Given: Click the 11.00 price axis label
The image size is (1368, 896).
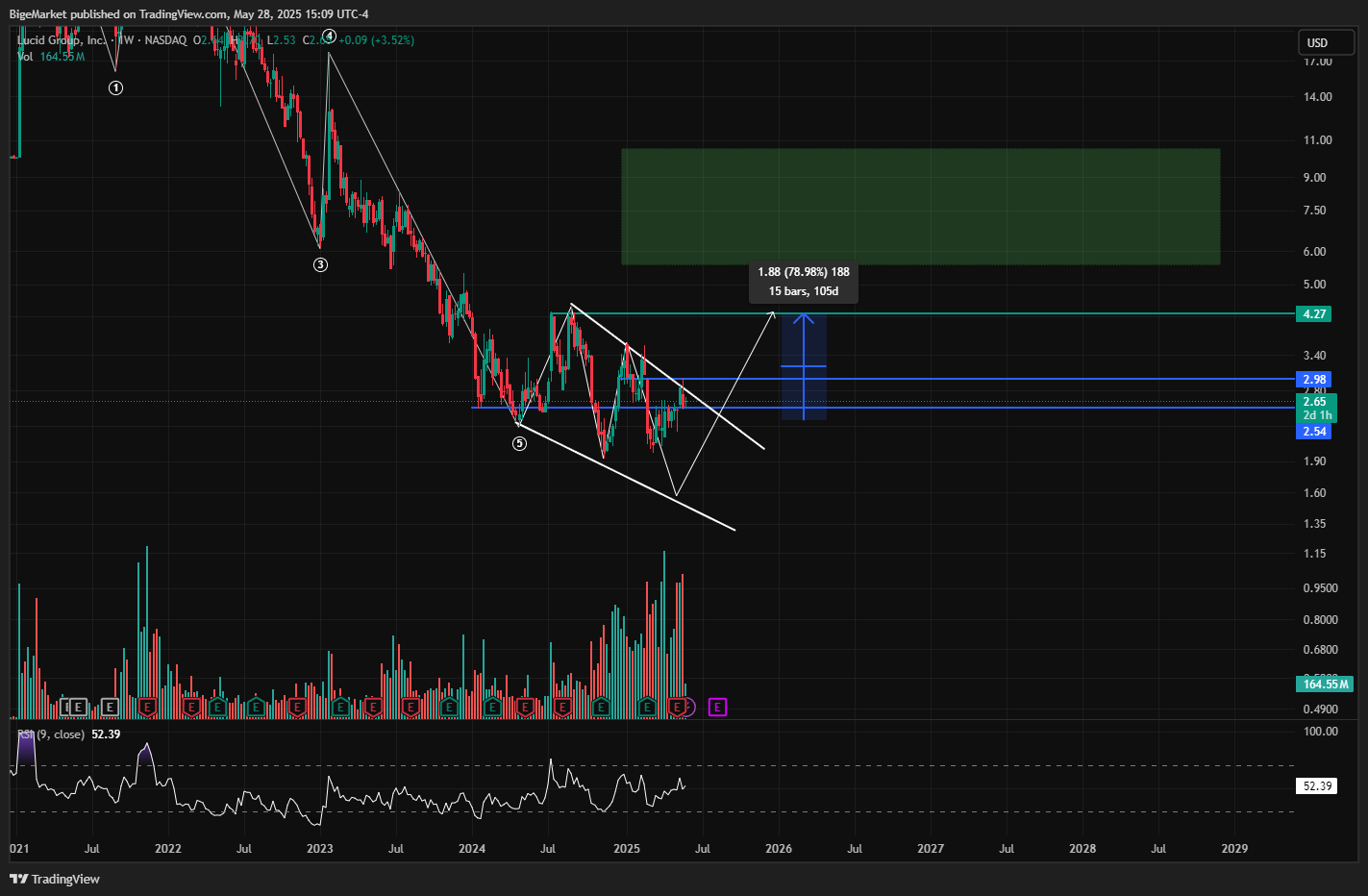Looking at the screenshot, I should pos(1318,140).
